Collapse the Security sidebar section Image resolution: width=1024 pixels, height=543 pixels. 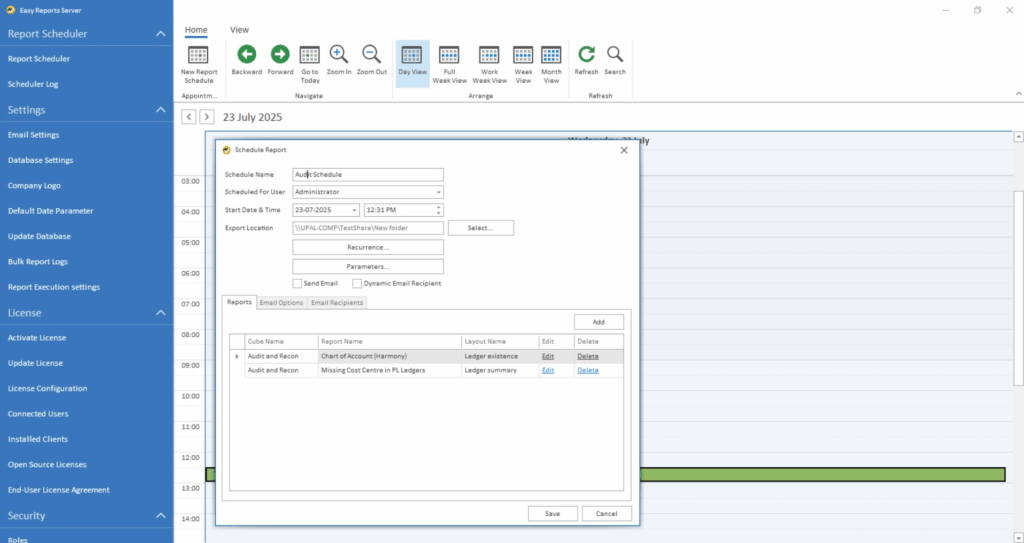tap(161, 516)
